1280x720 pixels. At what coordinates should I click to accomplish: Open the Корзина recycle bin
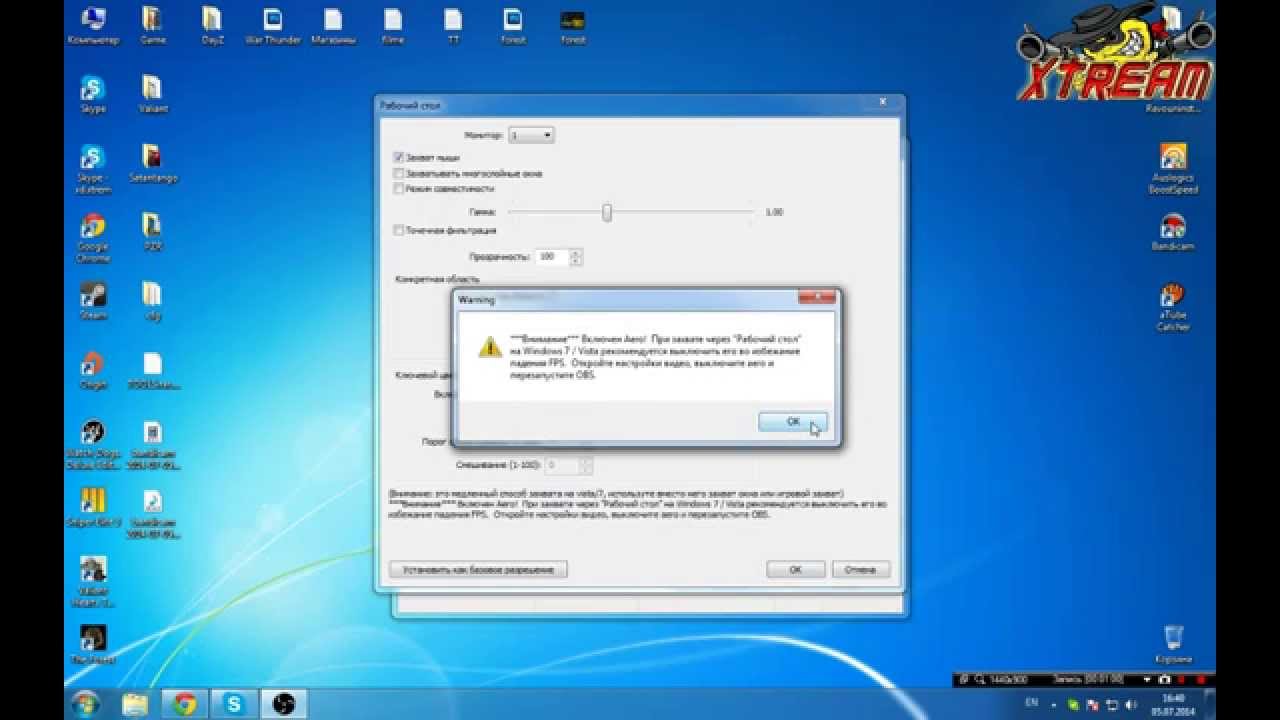tap(1173, 645)
